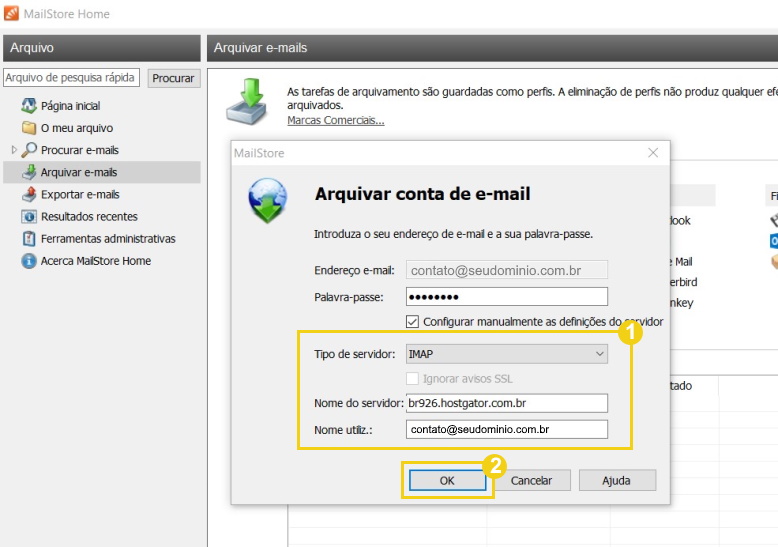Click the Arquivar conta de e-mail heading
778x547 pixels.
tap(423, 194)
